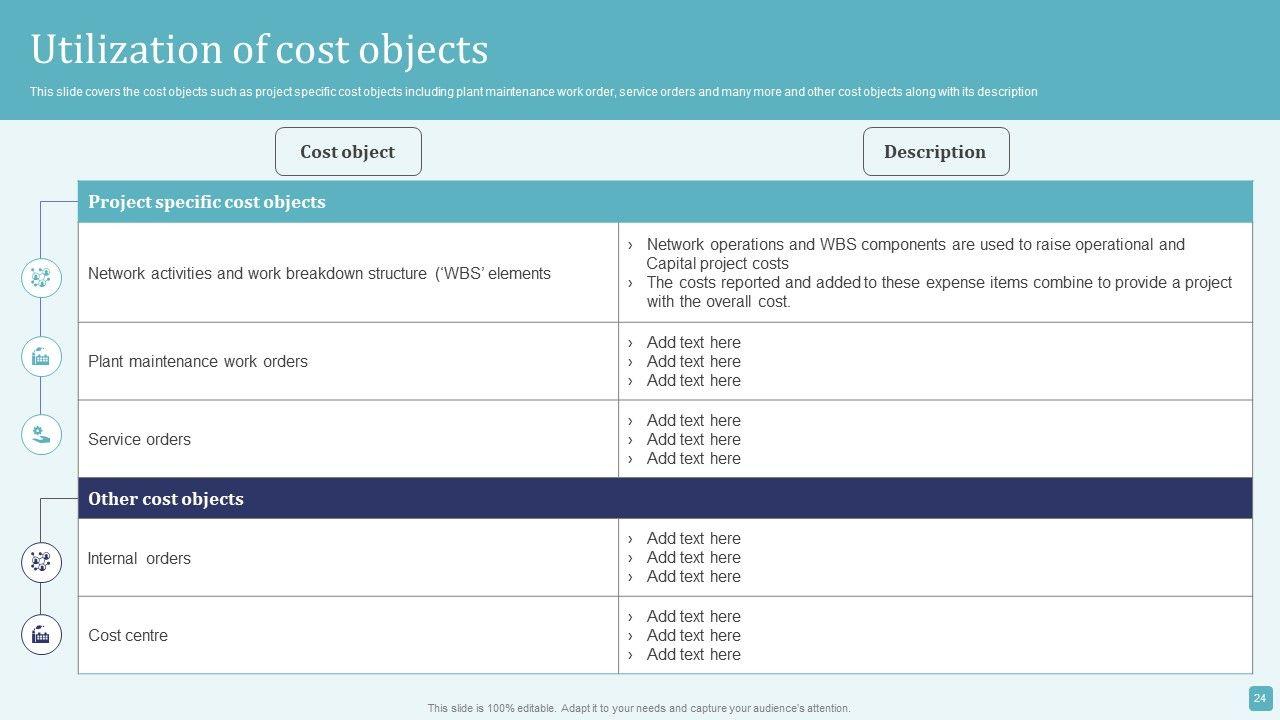Click the network activities people icon
This screenshot has height=720, width=1280.
point(41,278)
